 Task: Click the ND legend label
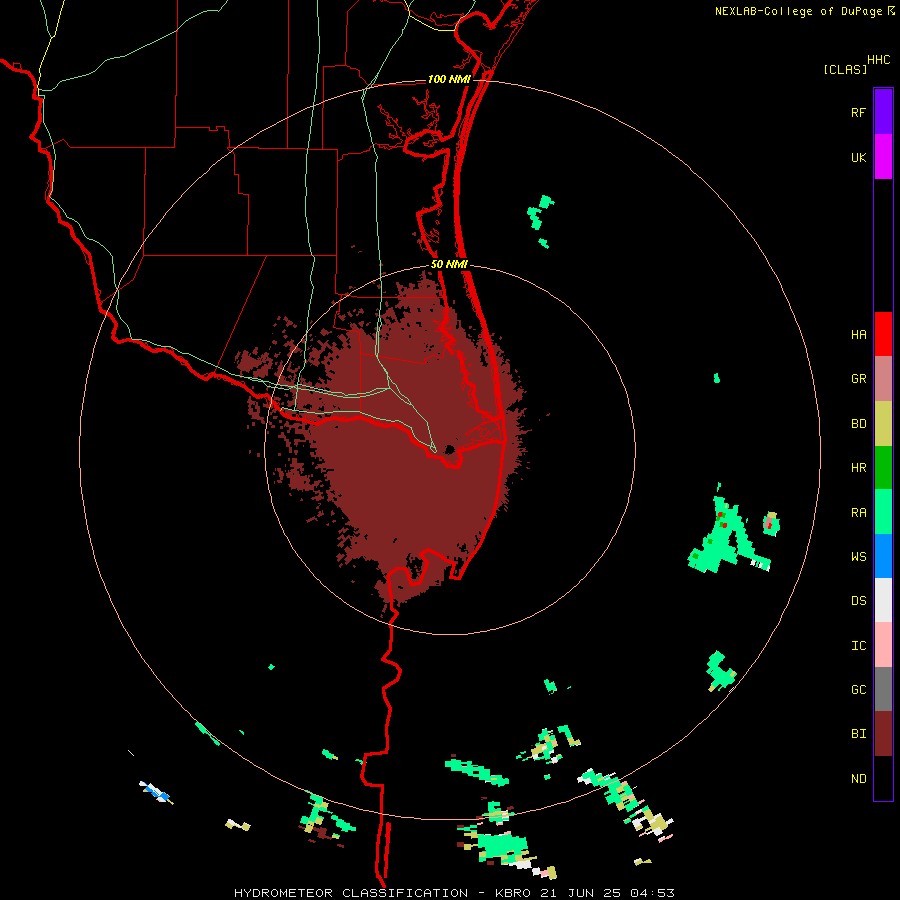pos(858,779)
